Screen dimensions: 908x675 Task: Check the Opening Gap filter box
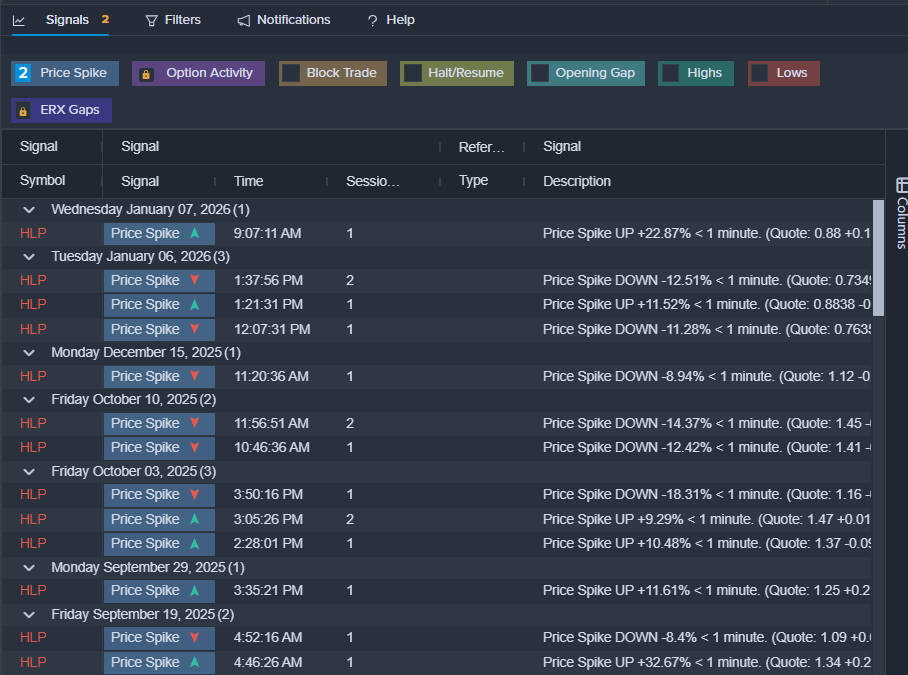click(540, 73)
